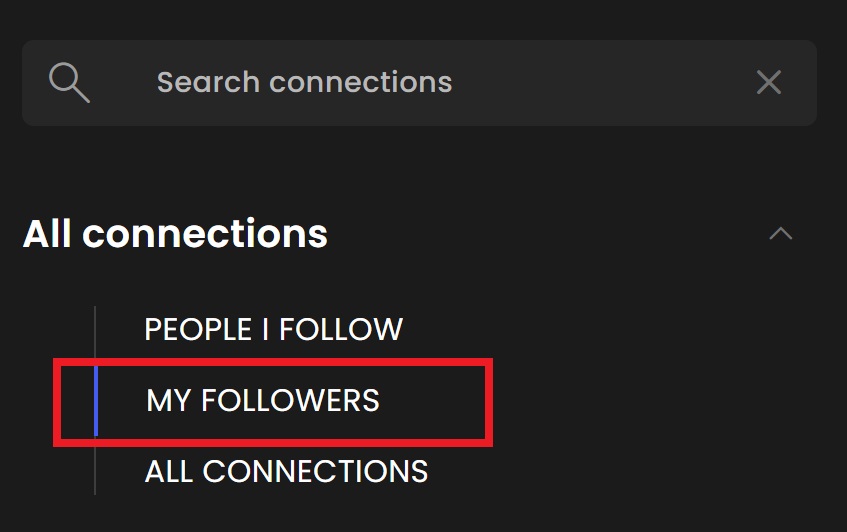
Task: Click the highlighted MY FOLLOWERS entry
Action: [x=263, y=400]
